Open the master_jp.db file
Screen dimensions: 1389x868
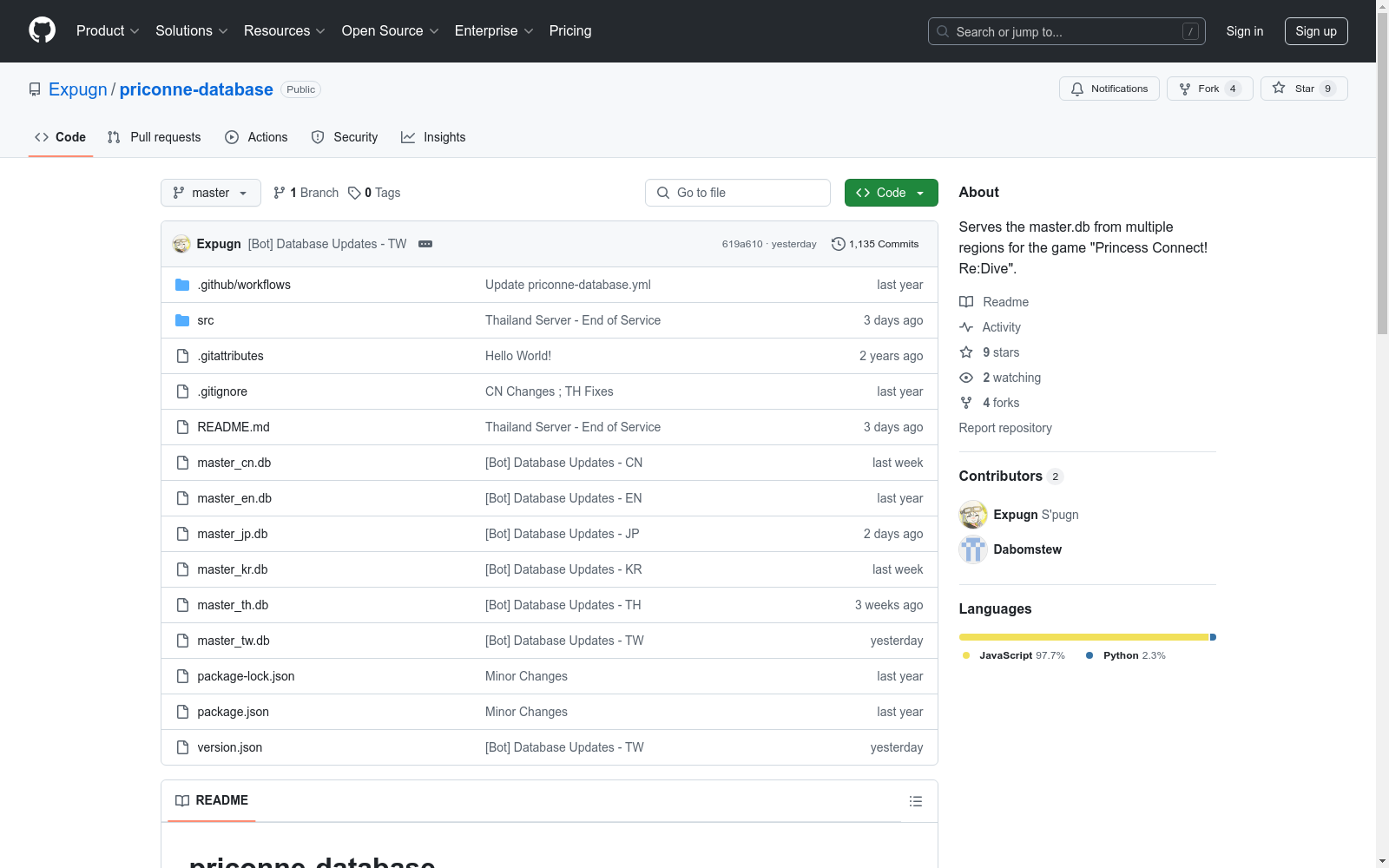tap(233, 534)
